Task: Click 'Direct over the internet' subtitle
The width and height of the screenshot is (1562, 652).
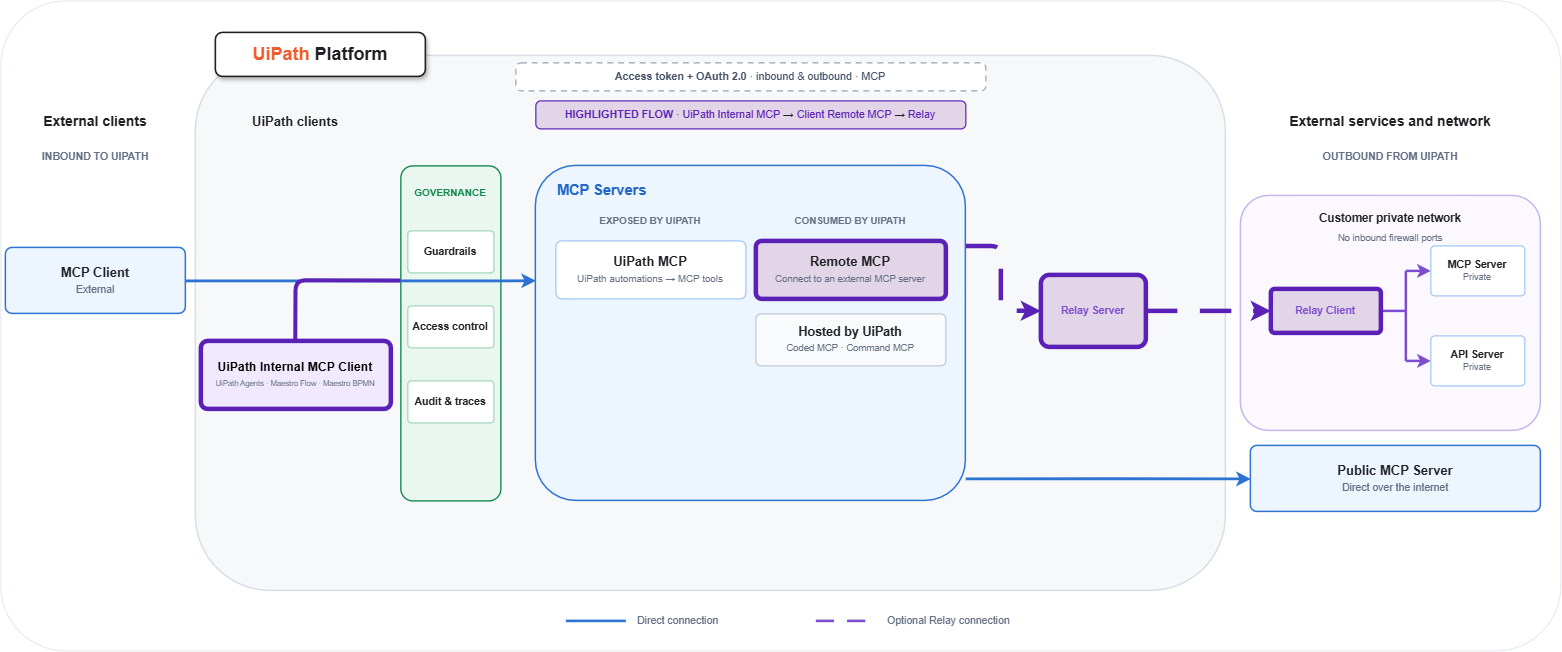Action: [x=1395, y=488]
